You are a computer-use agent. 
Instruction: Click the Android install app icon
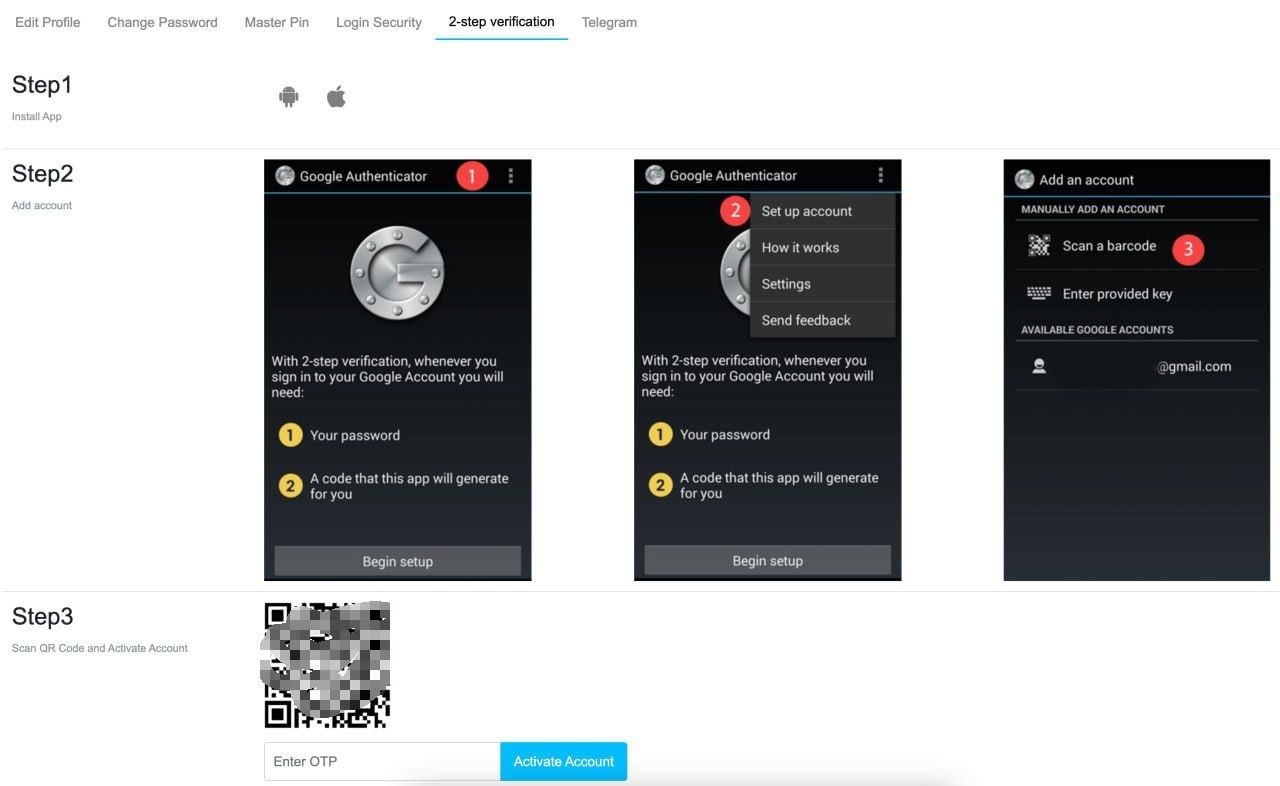pyautogui.click(x=289, y=97)
